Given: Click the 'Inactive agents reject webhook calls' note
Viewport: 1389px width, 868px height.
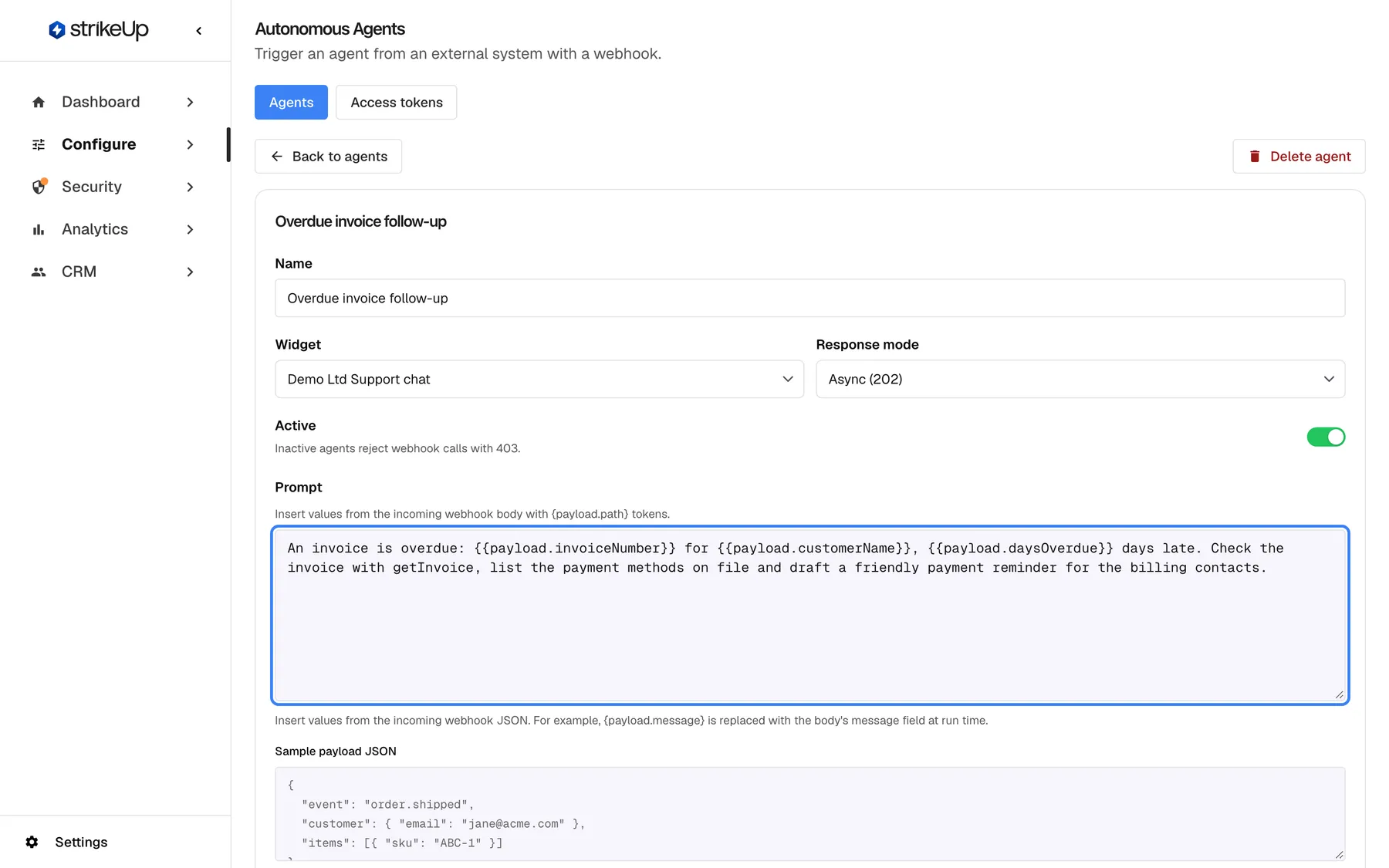Looking at the screenshot, I should pyautogui.click(x=397, y=448).
